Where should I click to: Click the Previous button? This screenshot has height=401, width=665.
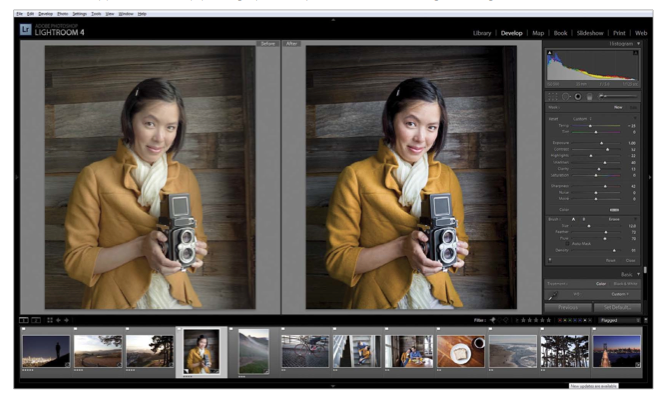568,307
